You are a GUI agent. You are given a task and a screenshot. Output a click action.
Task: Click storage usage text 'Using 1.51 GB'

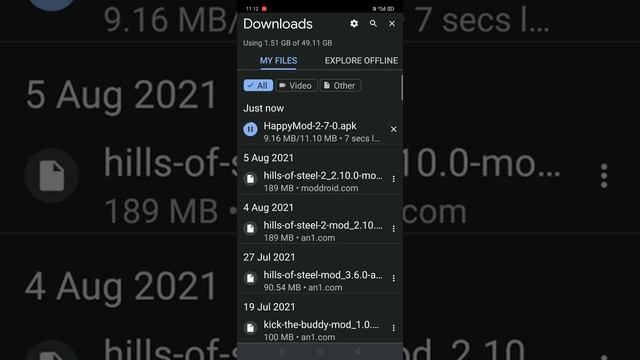pyautogui.click(x=288, y=43)
